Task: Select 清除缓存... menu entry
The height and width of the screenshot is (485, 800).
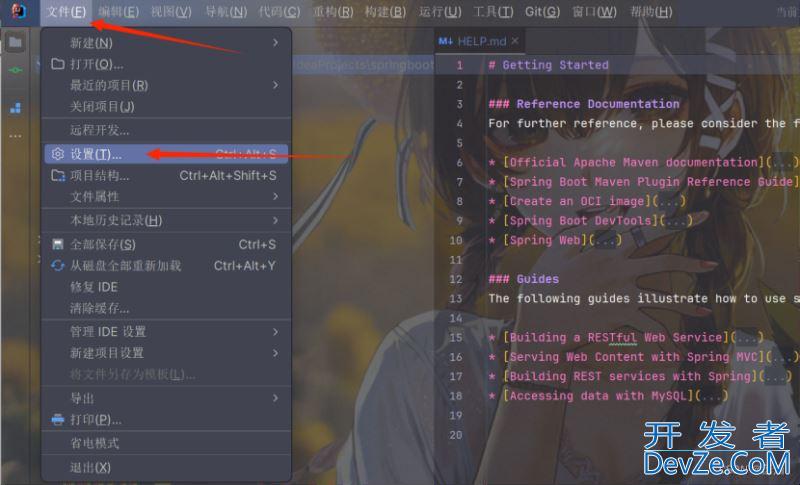Action: pos(166,308)
